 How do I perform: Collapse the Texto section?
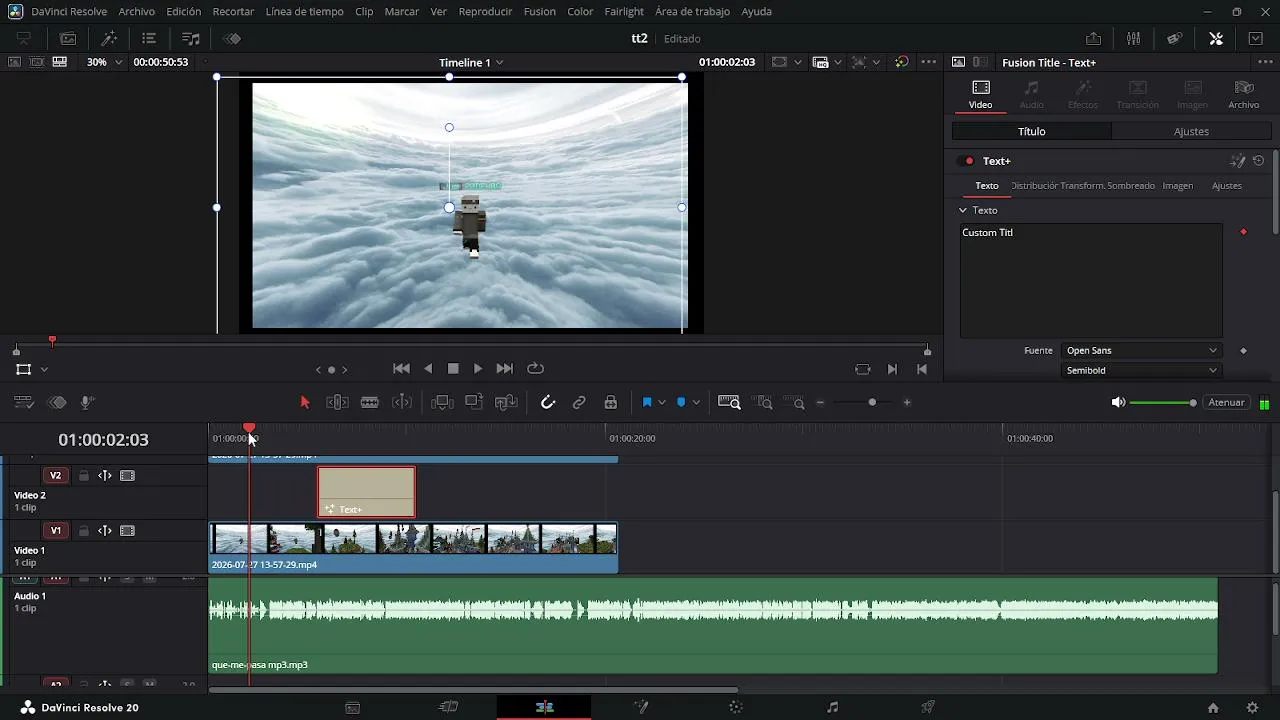pyautogui.click(x=963, y=210)
